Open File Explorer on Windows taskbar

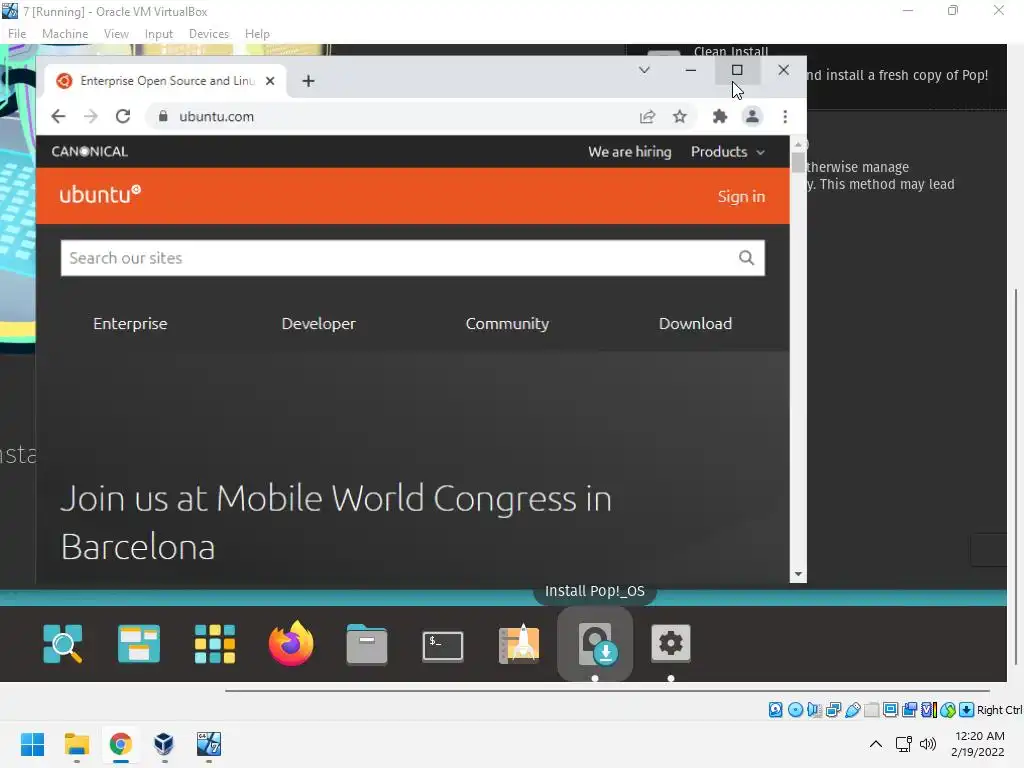coord(76,744)
